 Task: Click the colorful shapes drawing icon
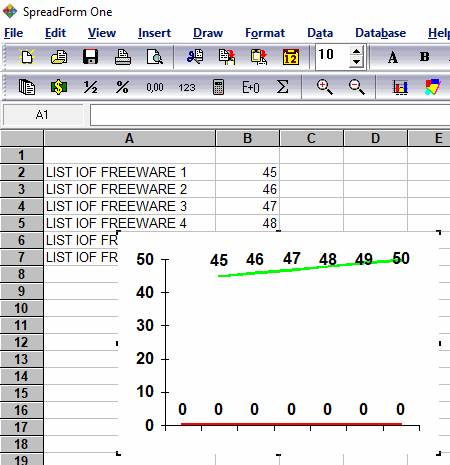coord(433,87)
